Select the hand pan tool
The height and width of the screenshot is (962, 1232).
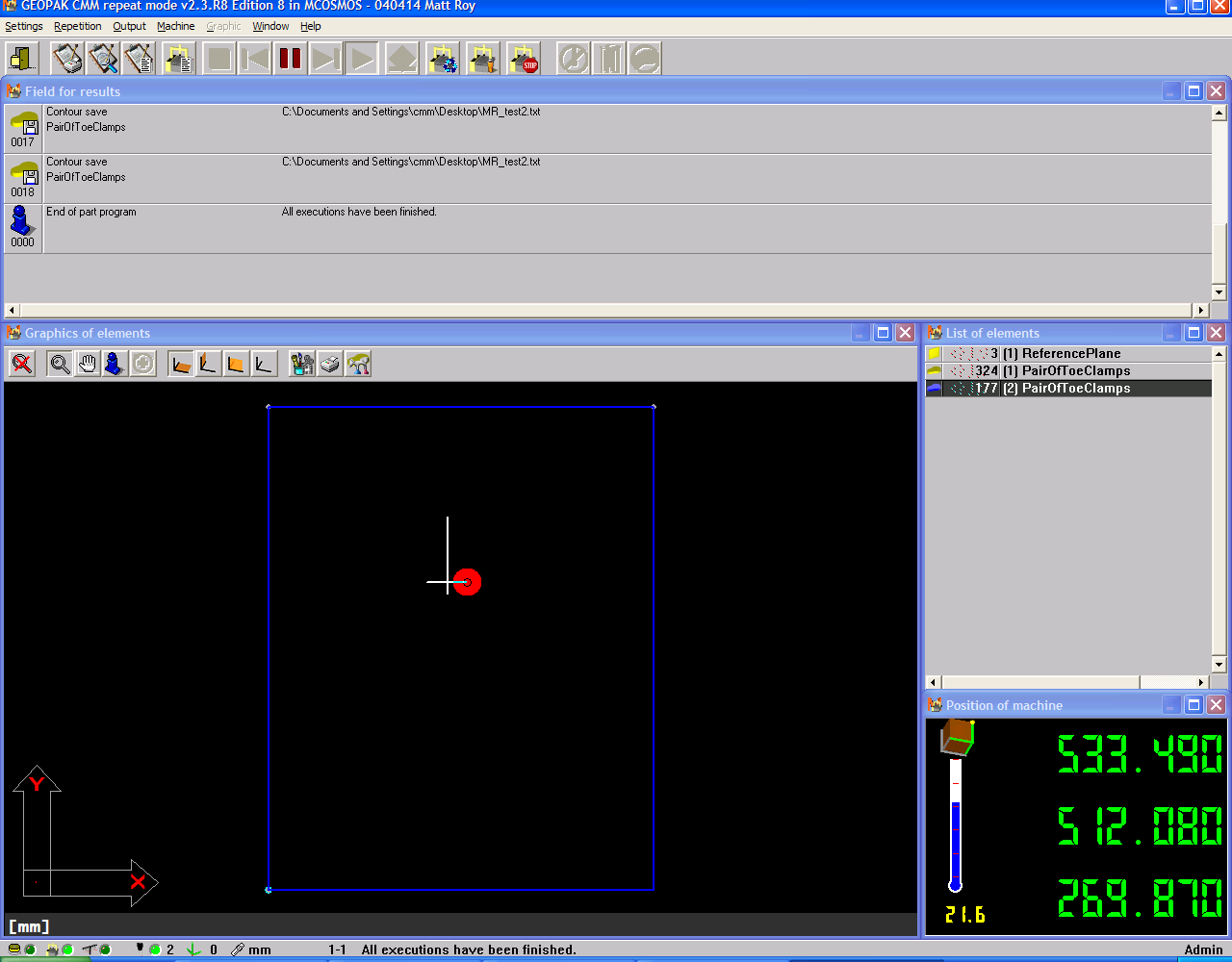click(x=88, y=364)
